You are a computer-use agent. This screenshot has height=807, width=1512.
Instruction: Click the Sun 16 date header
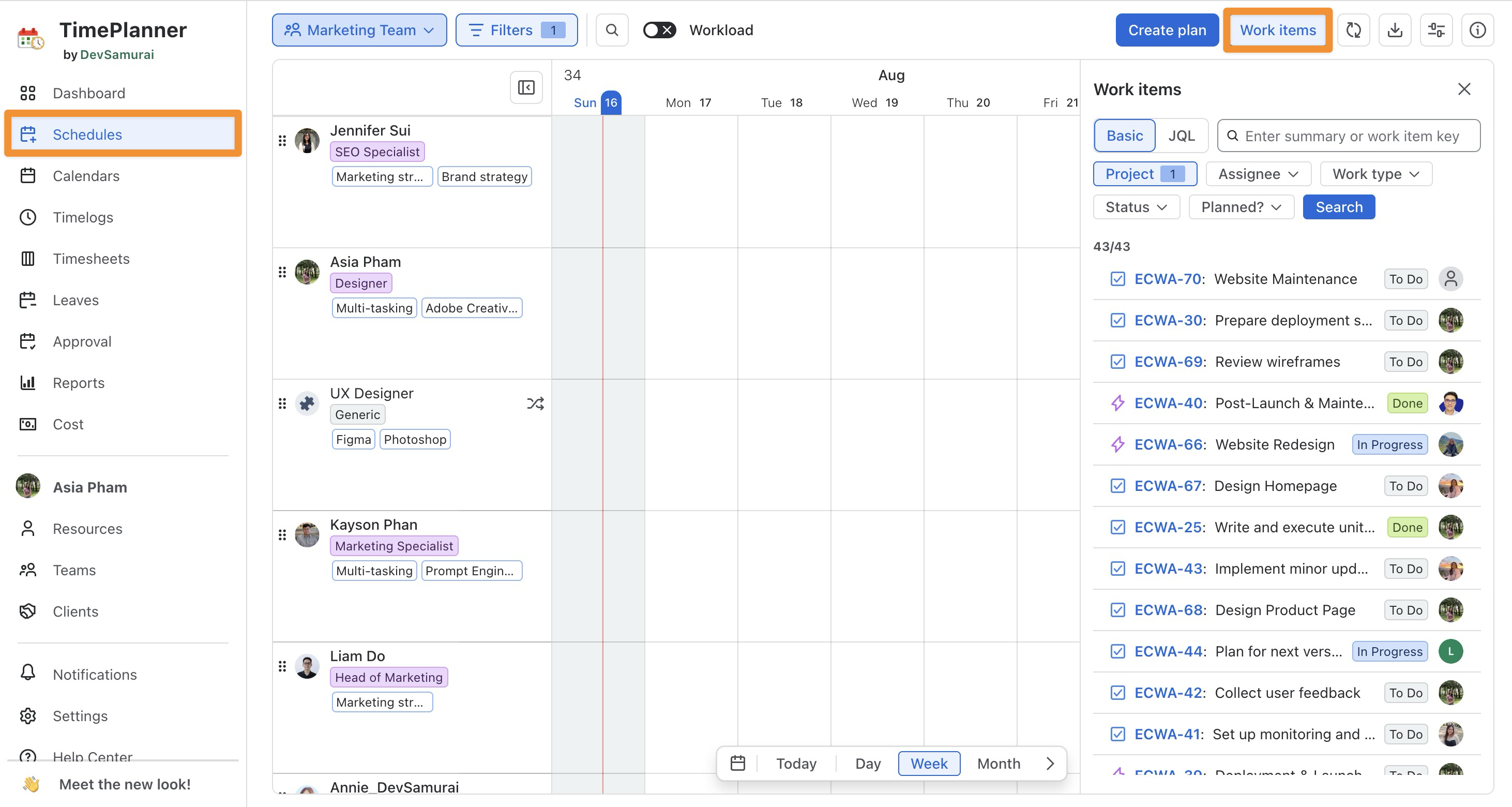[598, 102]
